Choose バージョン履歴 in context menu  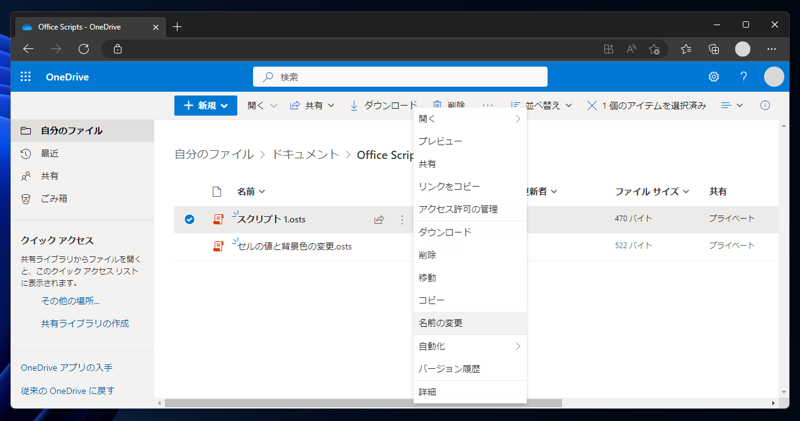[x=470, y=369]
